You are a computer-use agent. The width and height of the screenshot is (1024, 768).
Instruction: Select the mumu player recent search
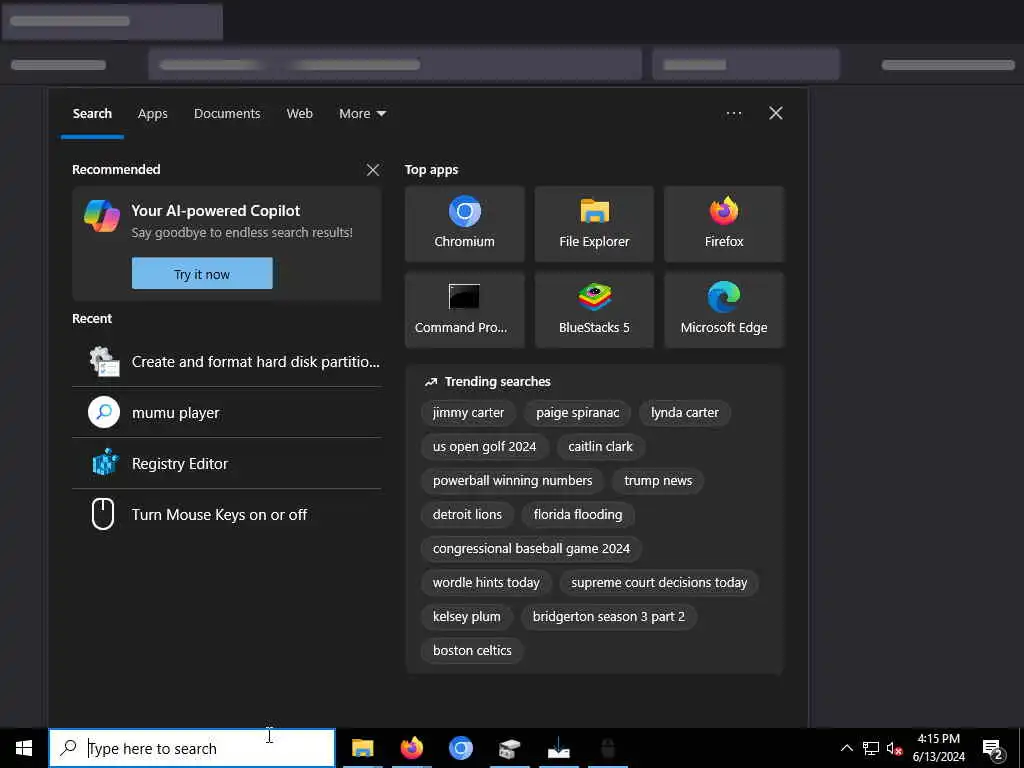click(227, 413)
